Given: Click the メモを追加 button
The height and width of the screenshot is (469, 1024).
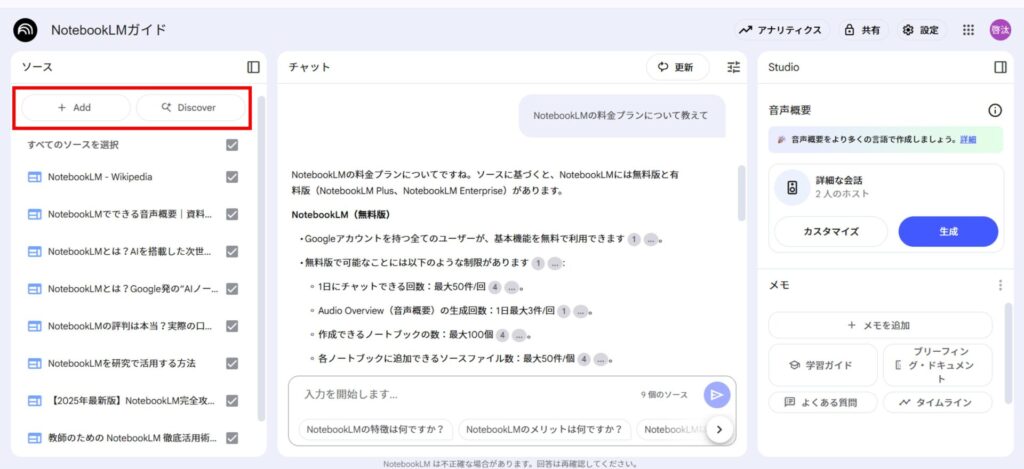Looking at the screenshot, I should 880,325.
